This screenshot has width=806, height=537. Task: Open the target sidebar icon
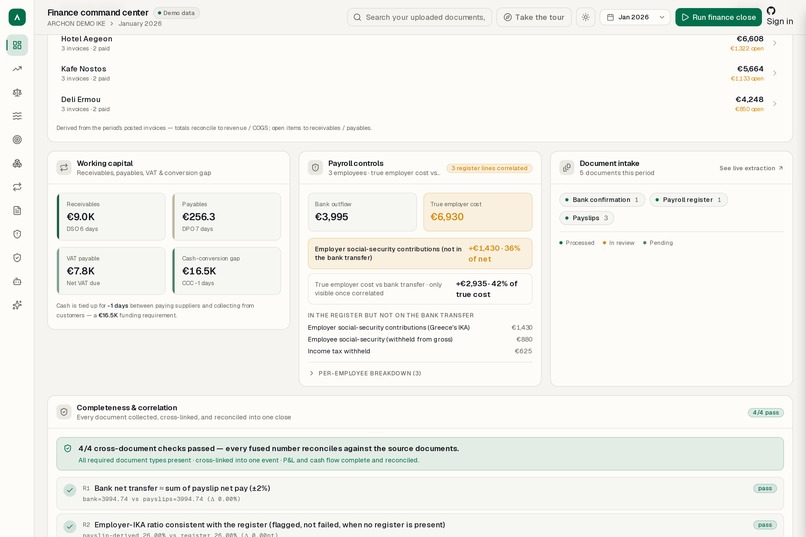[17, 140]
